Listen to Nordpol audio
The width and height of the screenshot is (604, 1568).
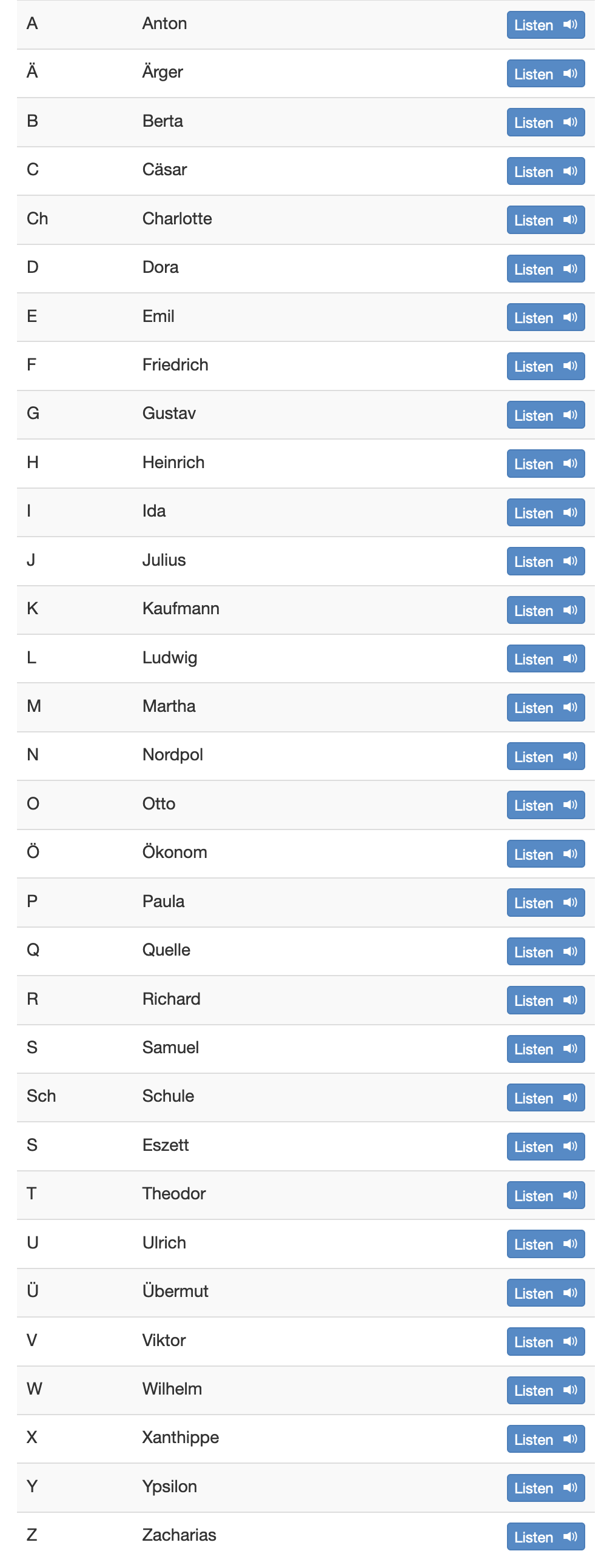click(x=545, y=757)
